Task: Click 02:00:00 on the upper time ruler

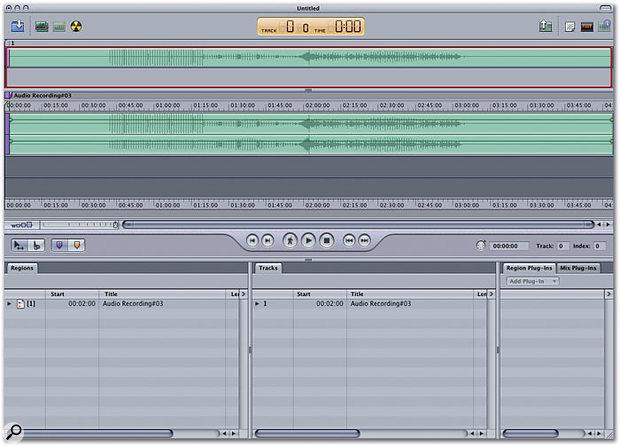Action: pos(317,106)
